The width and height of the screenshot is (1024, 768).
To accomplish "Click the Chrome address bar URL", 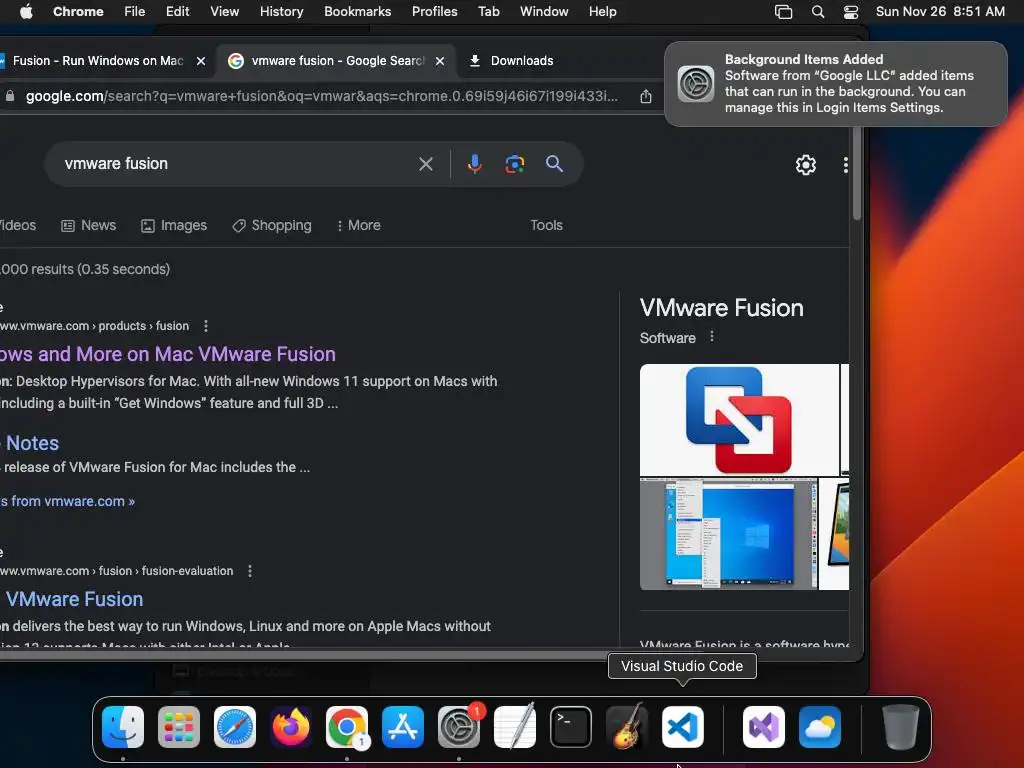I will point(321,97).
